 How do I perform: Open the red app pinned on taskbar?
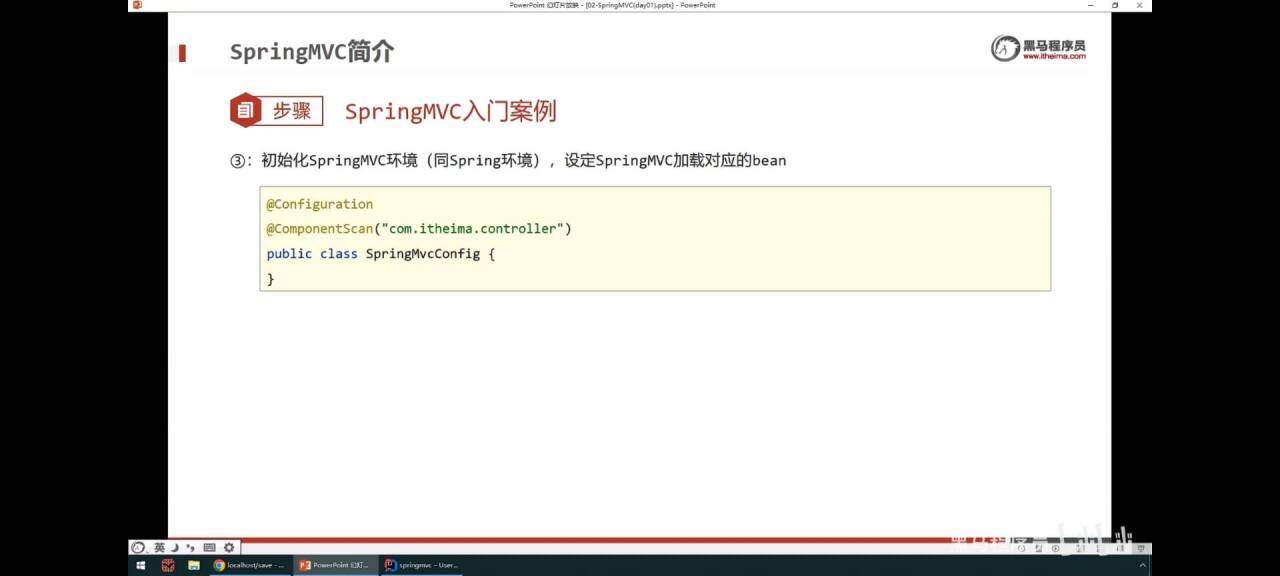coord(168,565)
